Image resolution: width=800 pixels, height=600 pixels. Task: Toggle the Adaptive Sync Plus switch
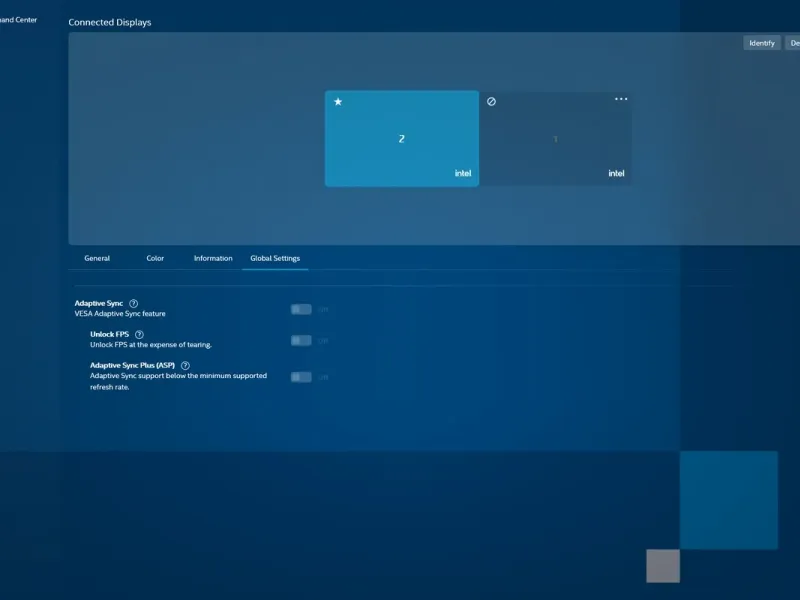pyautogui.click(x=301, y=377)
